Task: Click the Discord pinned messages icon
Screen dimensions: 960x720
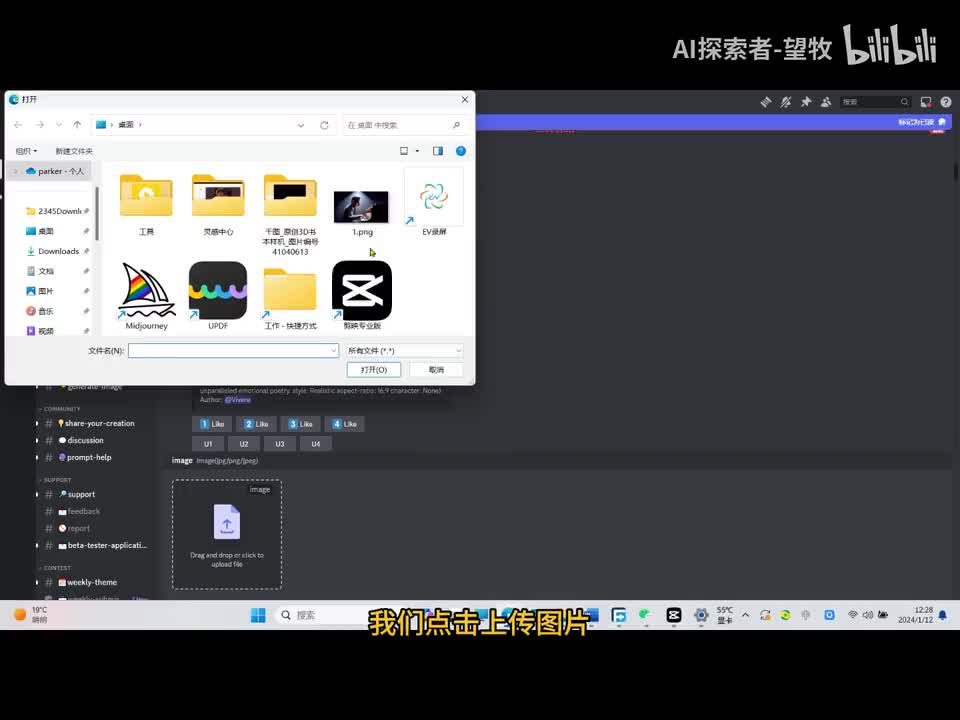Action: pos(805,102)
